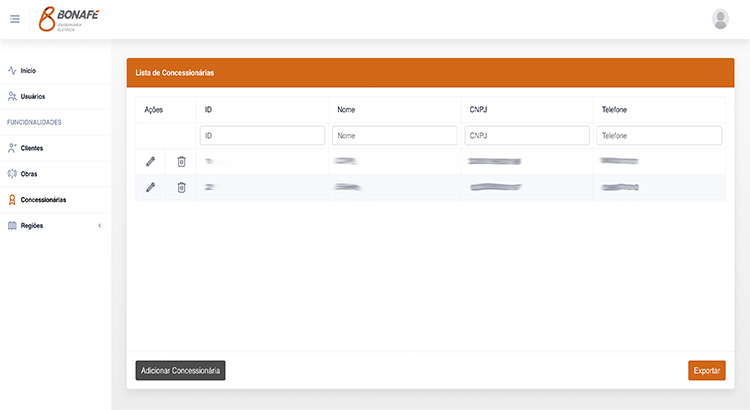The width and height of the screenshot is (750, 410).
Task: Open Clientes in the sidebar
Action: (x=32, y=148)
